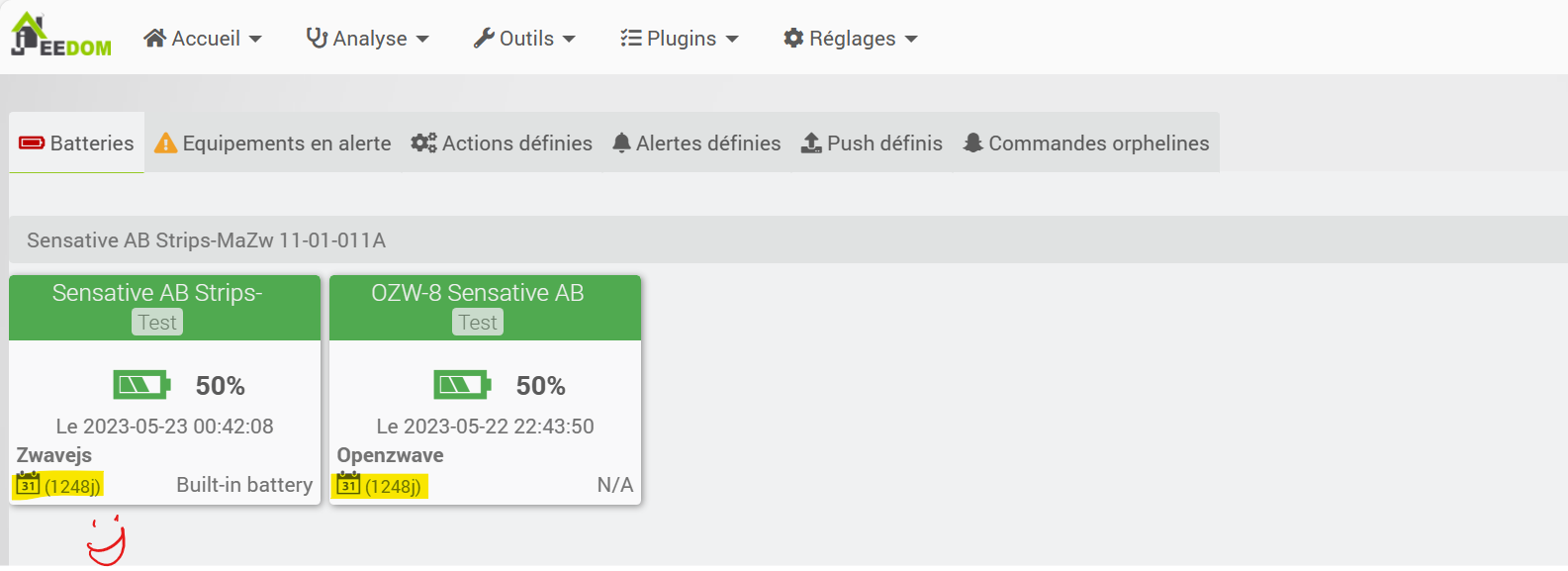Click the bell icon next to Alertes définies
This screenshot has width=1568, height=571.
621,143
